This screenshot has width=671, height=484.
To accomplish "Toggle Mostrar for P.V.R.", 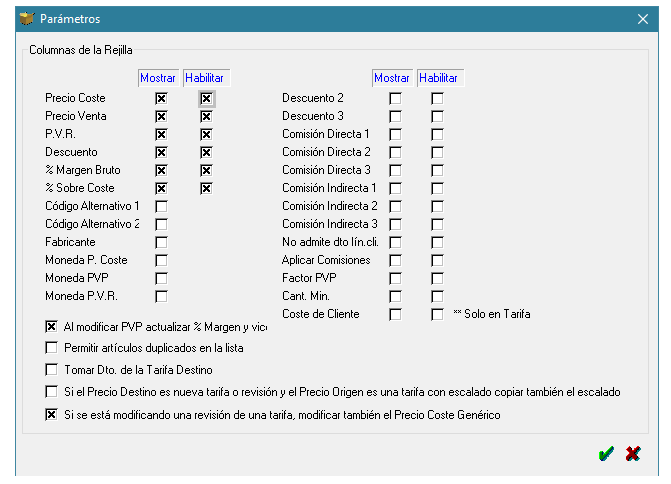I will tap(161, 134).
